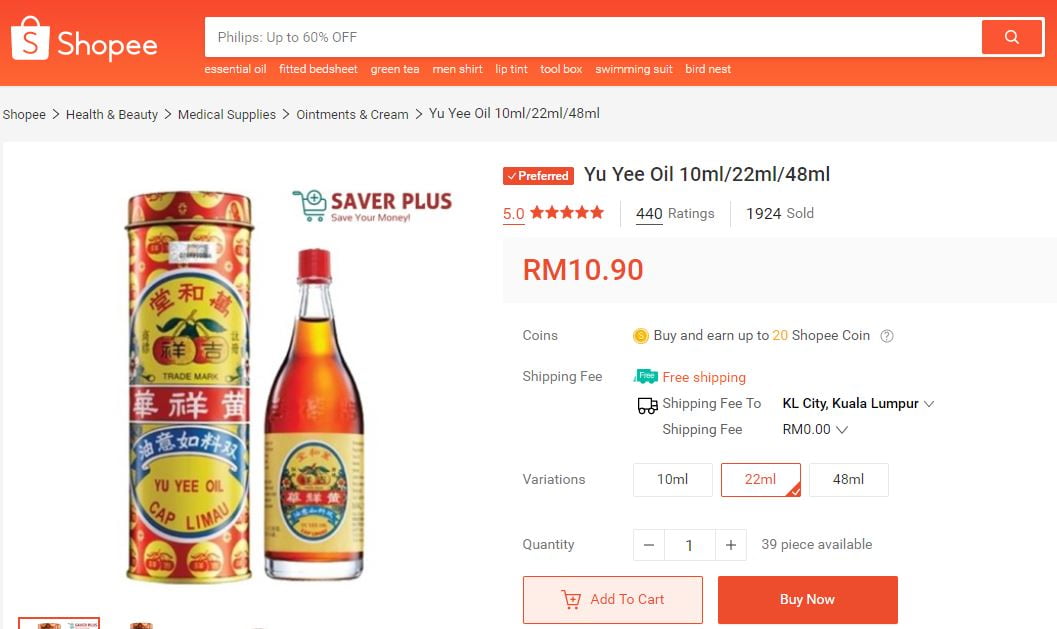
Task: Select the 10ml variation
Action: point(672,480)
